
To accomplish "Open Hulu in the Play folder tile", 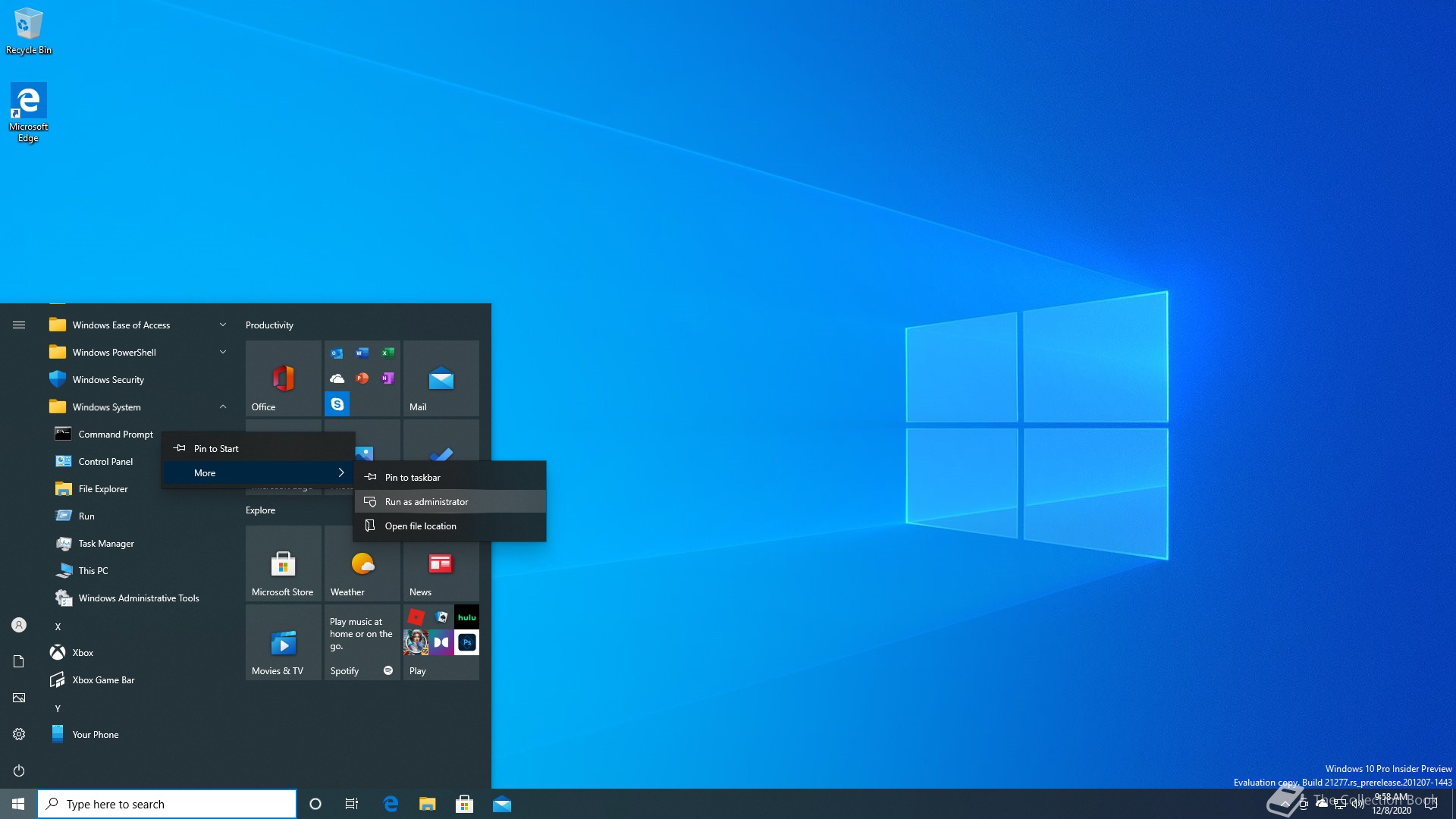I will [467, 617].
